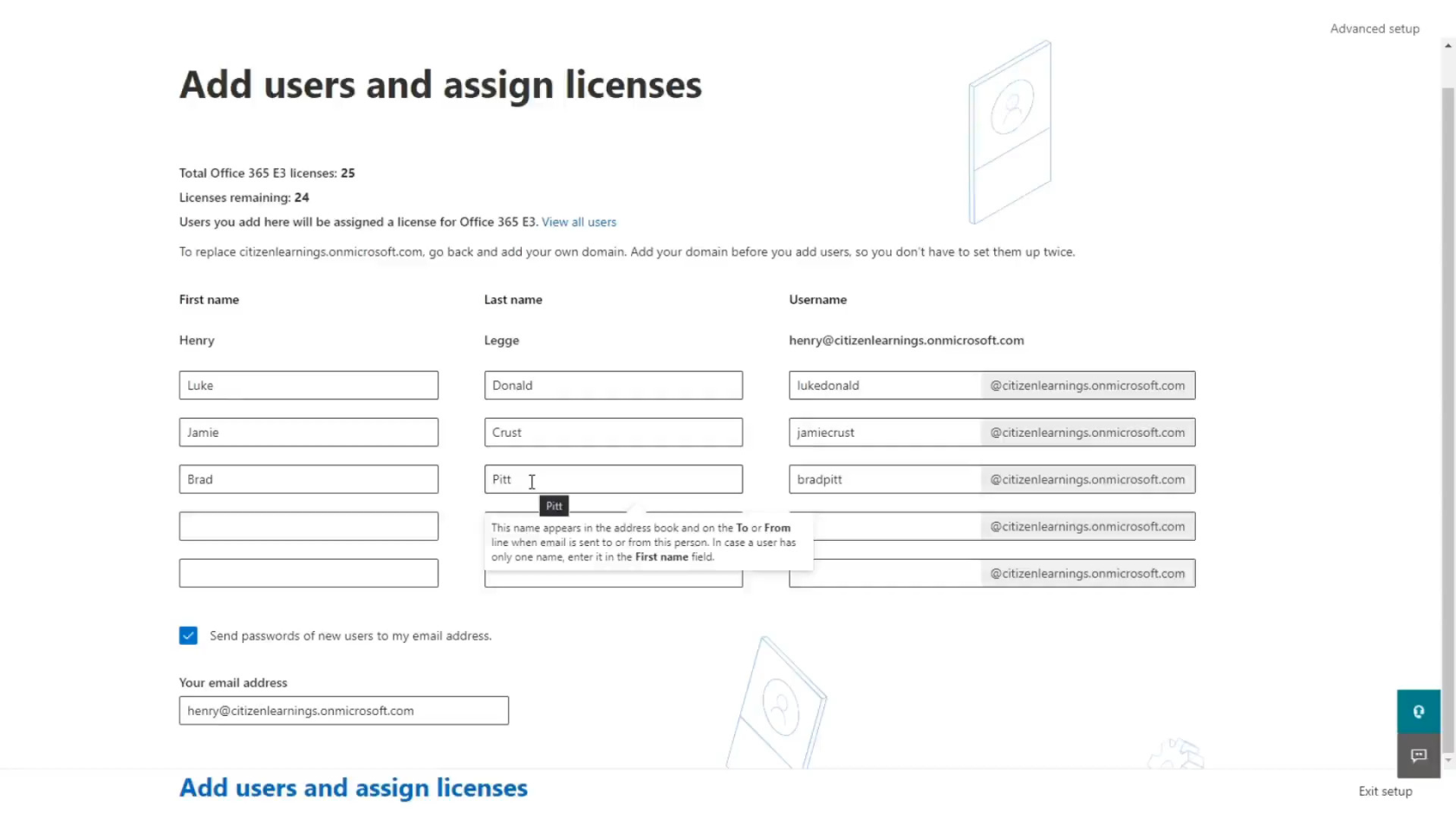Click the first name field containing Jamie
Image resolution: width=1456 pixels, height=819 pixels.
(308, 432)
